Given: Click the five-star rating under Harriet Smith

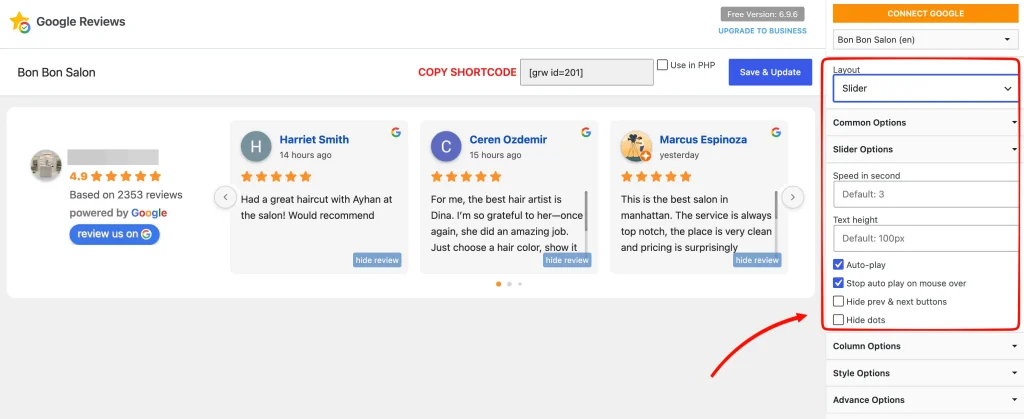Looking at the screenshot, I should tap(276, 176).
